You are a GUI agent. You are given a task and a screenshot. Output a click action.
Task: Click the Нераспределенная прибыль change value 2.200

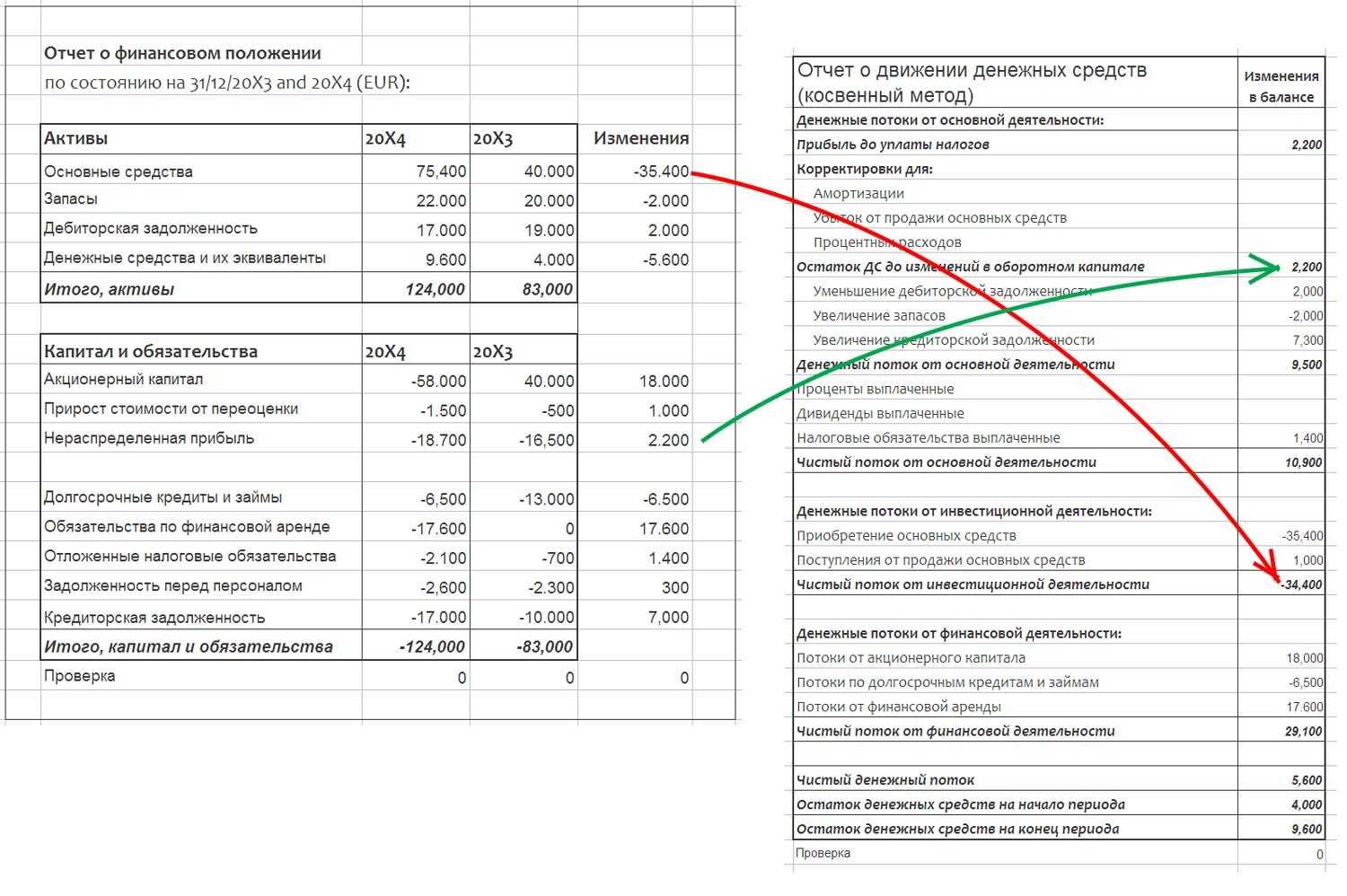point(668,440)
